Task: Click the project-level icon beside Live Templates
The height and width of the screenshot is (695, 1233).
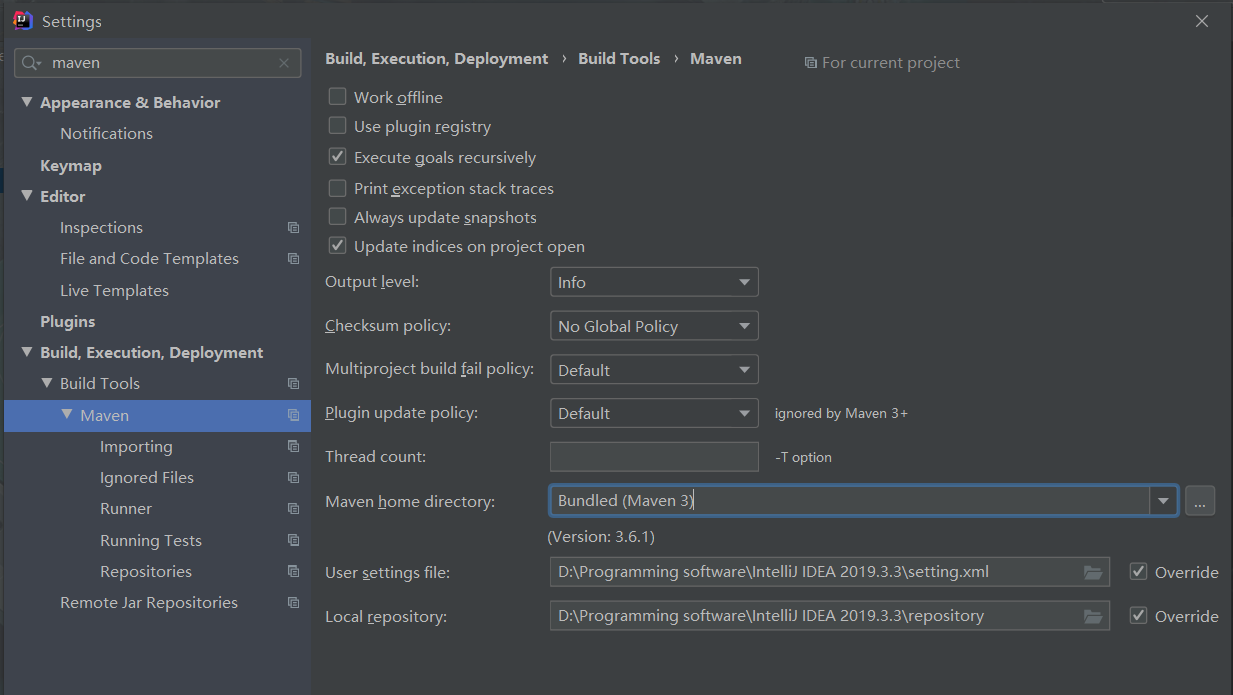Action: pos(293,290)
